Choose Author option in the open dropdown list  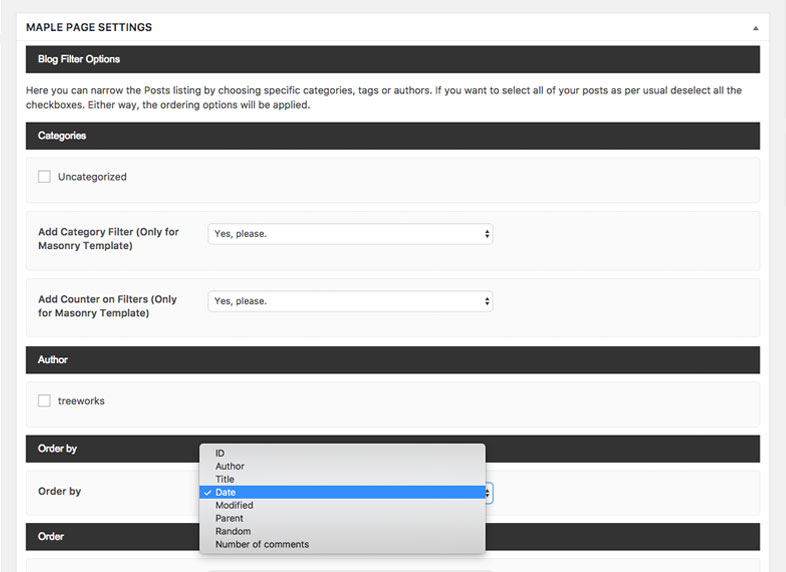(230, 466)
